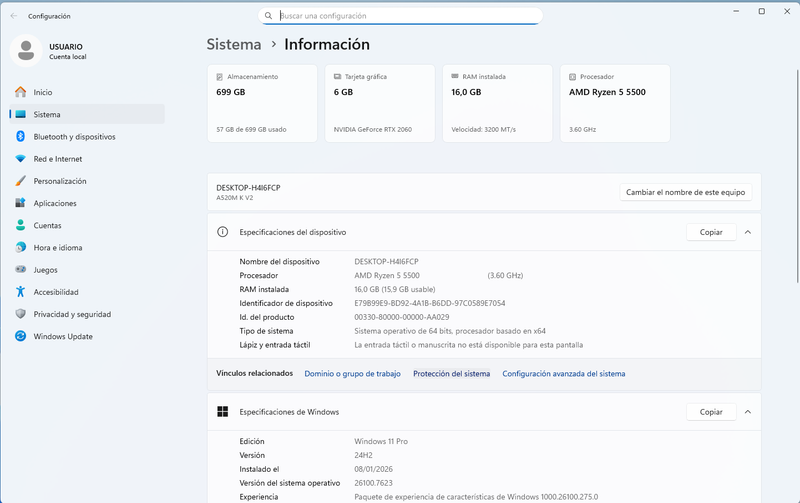Click the A520M K V2 model text

click(x=235, y=198)
